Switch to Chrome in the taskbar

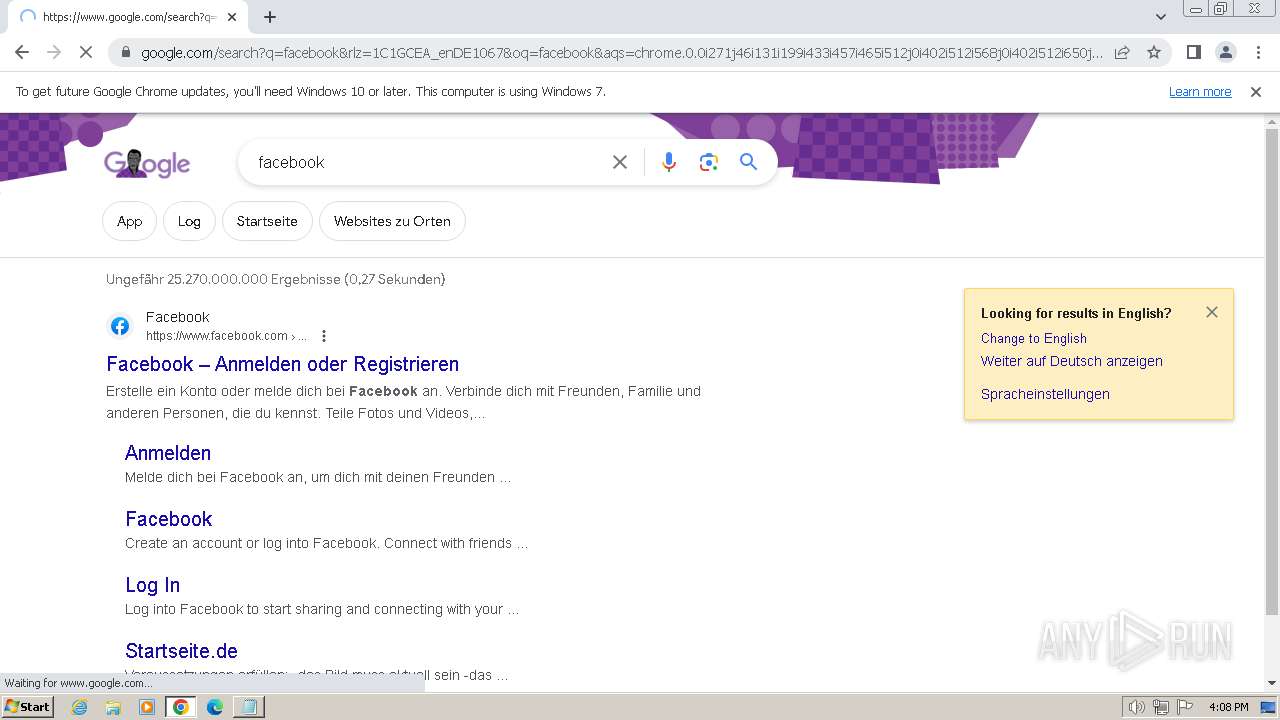180,707
